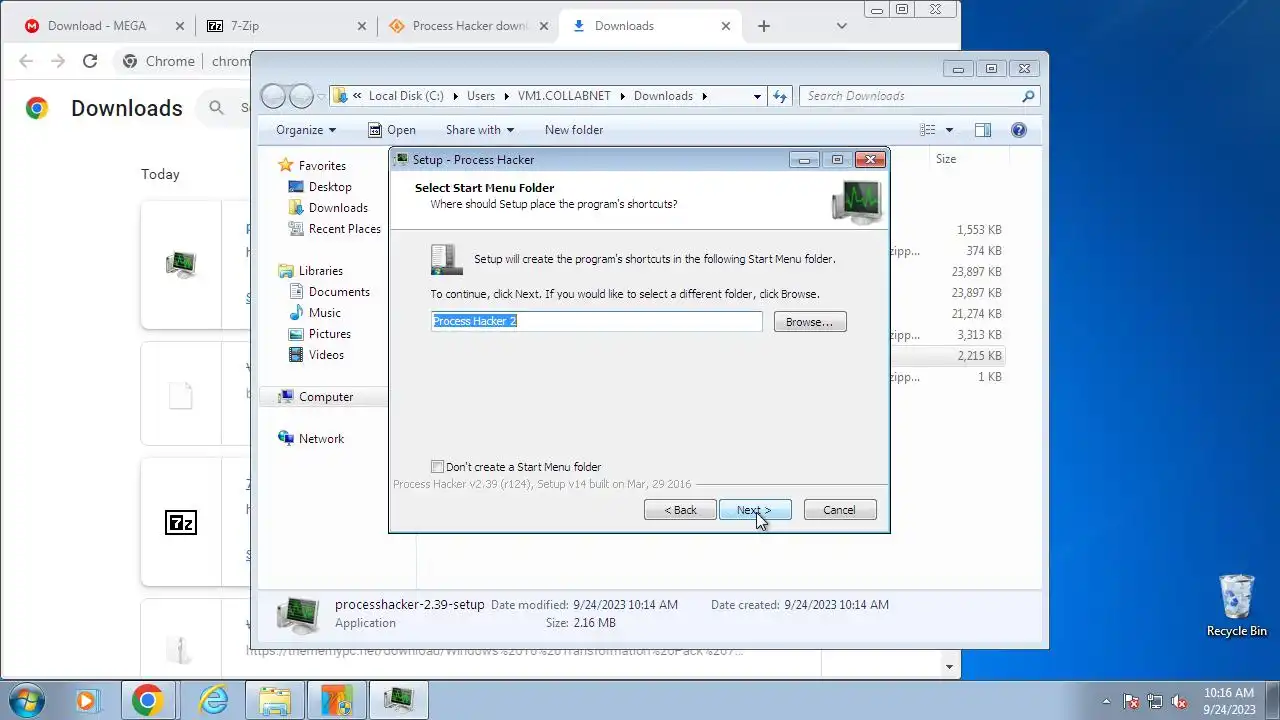The height and width of the screenshot is (720, 1280).
Task: Click the Chrome downloads page scroll-down arrow
Action: tap(950, 666)
